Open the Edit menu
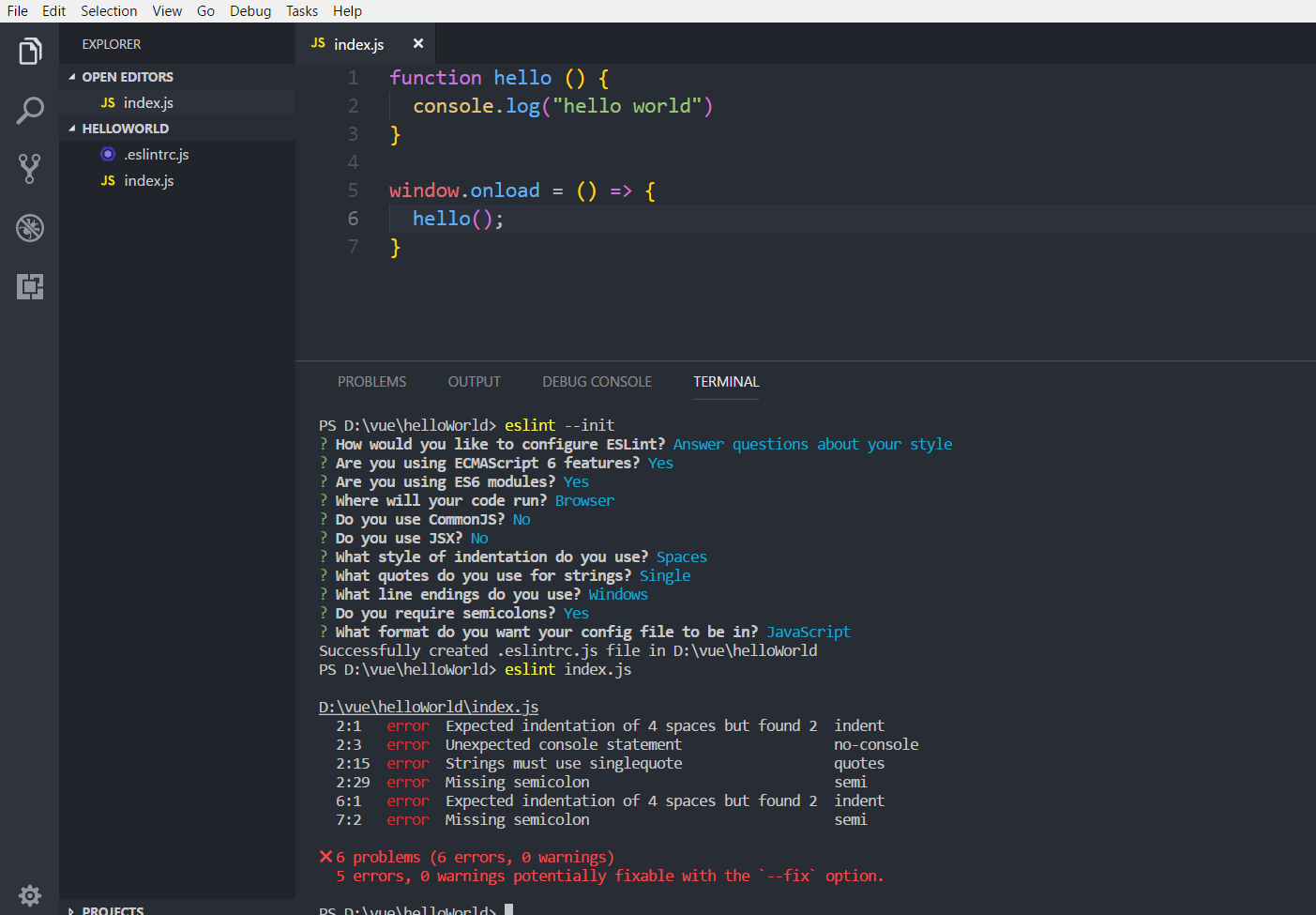The height and width of the screenshot is (915, 1316). pos(53,11)
